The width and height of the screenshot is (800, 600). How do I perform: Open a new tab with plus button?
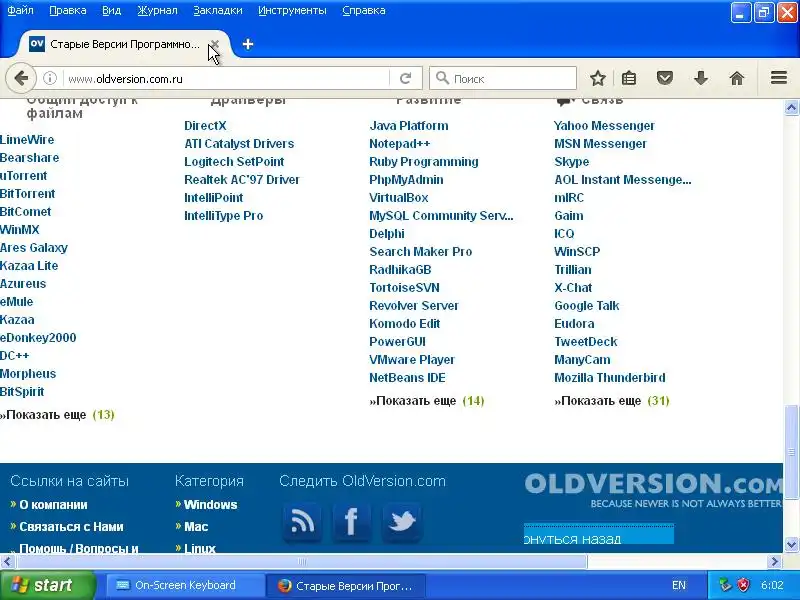click(248, 44)
